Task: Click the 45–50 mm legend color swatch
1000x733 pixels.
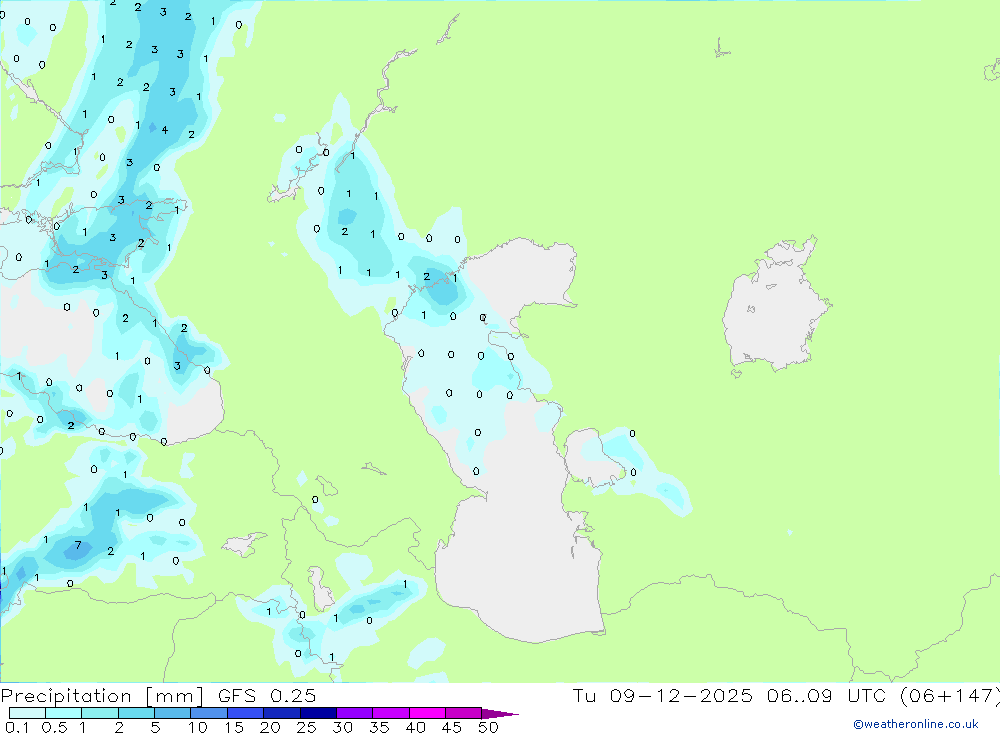Action: point(464,713)
